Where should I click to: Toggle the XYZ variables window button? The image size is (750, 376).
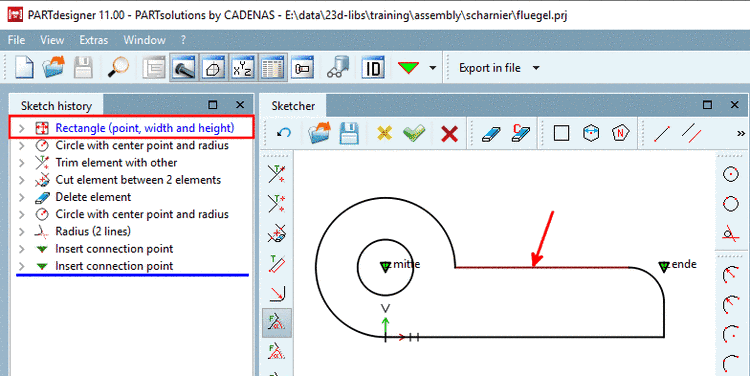[x=243, y=67]
